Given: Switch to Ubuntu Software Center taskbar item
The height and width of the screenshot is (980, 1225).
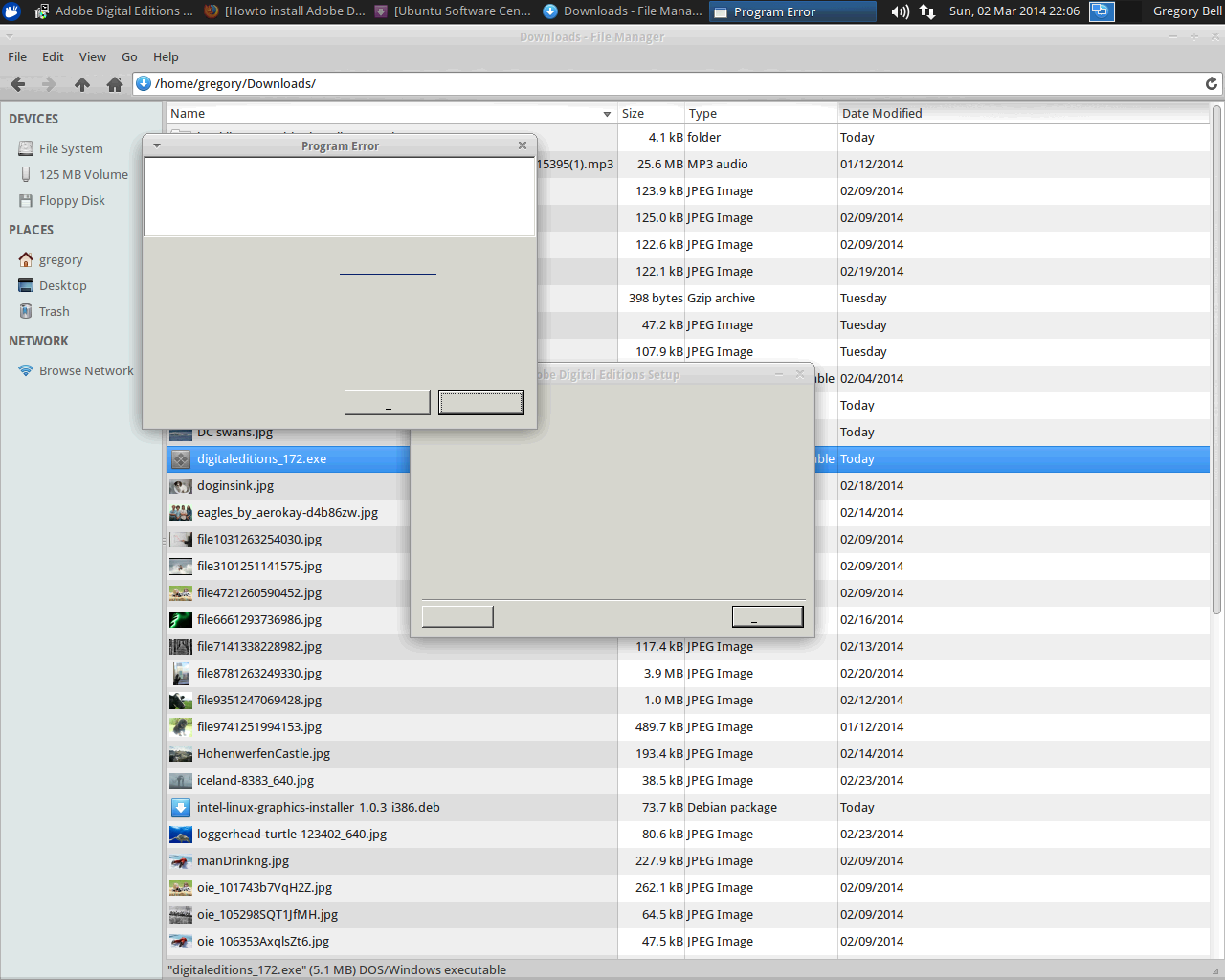Looking at the screenshot, I should click(x=453, y=11).
